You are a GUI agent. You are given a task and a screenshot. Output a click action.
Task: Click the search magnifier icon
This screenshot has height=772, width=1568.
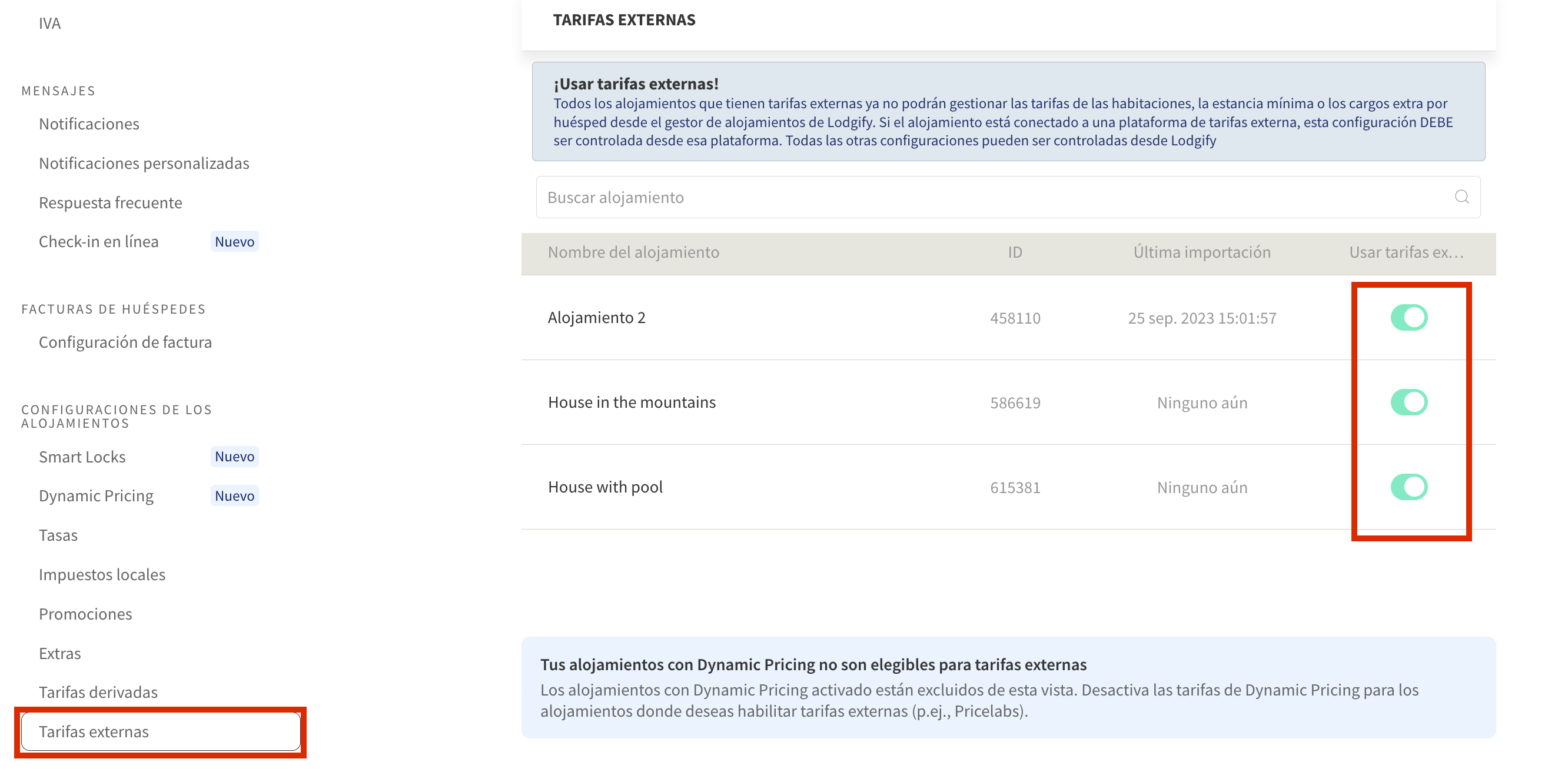(1461, 197)
